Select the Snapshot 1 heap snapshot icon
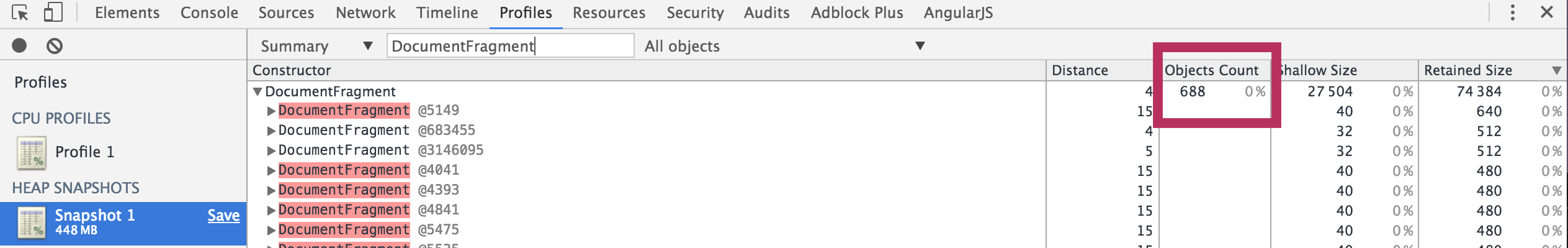 tap(31, 223)
